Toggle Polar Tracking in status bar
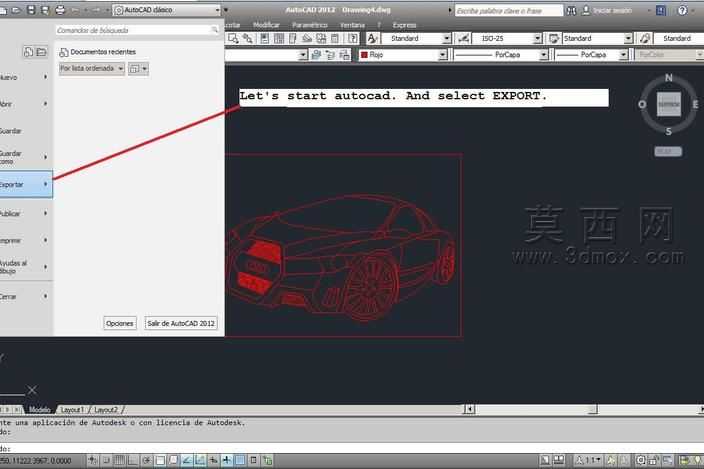This screenshot has width=704, height=469. [x=146, y=460]
